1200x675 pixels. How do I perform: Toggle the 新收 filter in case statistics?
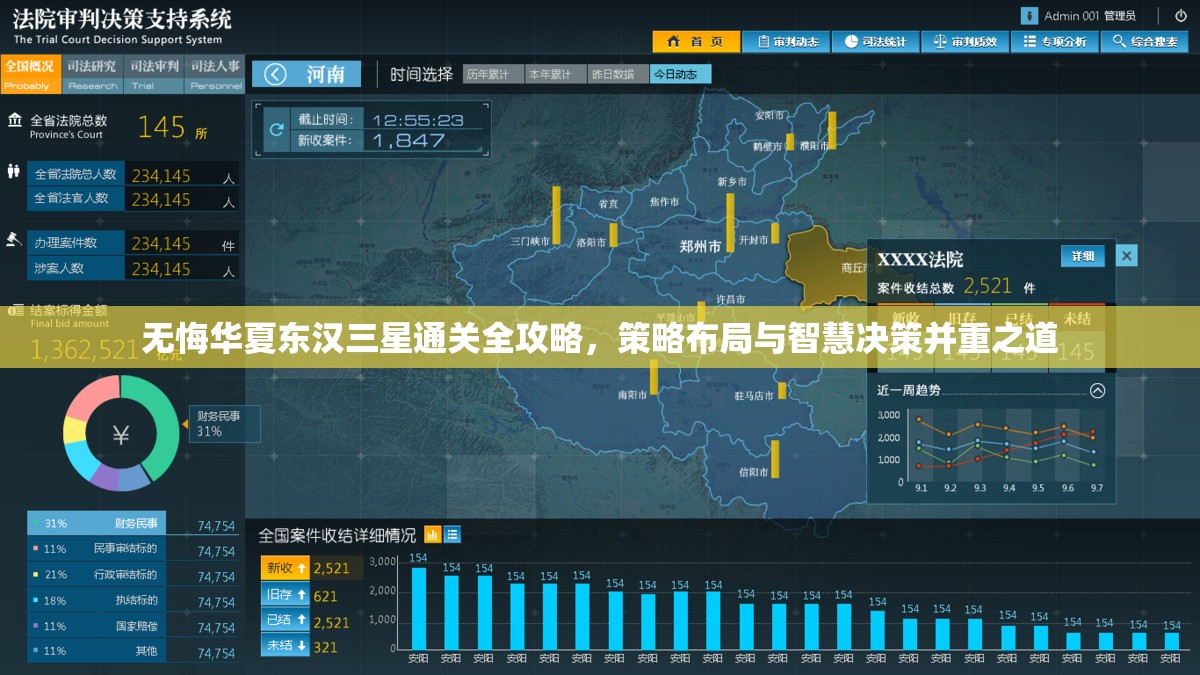(x=283, y=567)
